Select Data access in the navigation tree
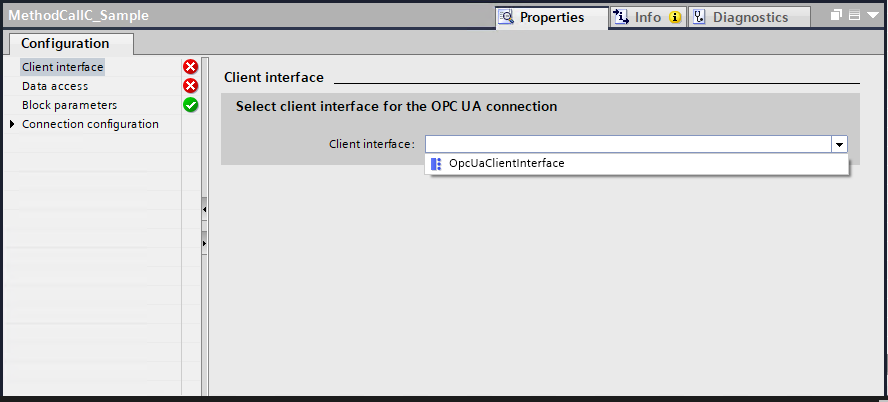The width and height of the screenshot is (888, 402). [57, 86]
